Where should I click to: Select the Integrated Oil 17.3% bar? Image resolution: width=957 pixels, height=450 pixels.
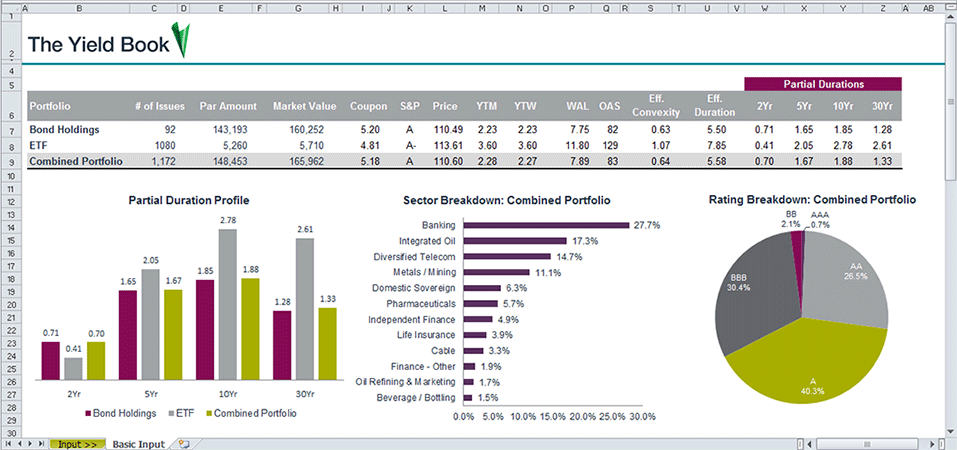pyautogui.click(x=516, y=241)
